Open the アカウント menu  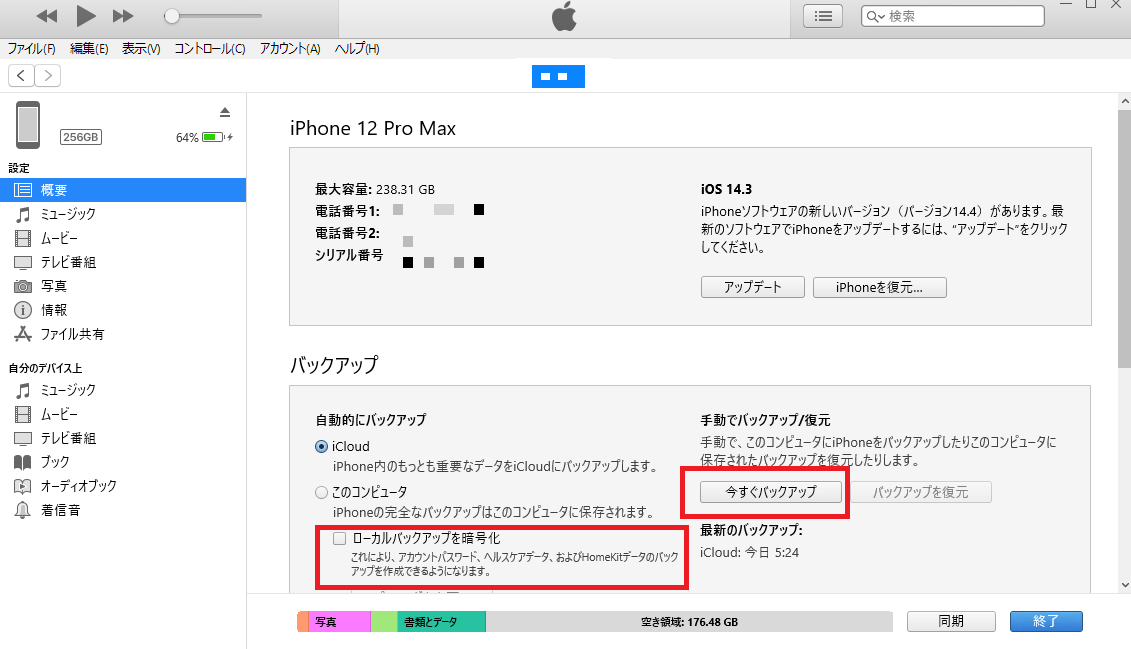point(288,48)
